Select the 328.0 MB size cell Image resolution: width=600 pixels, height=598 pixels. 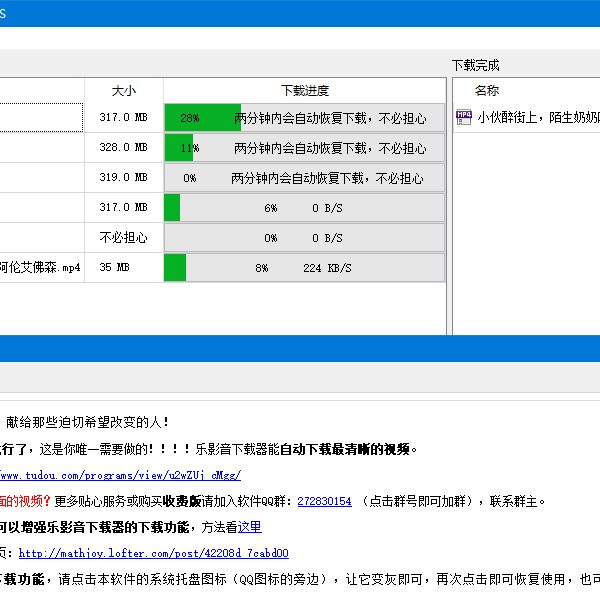point(123,148)
